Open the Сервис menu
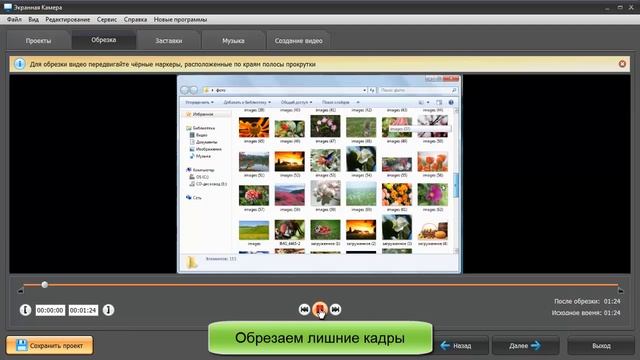This screenshot has height=360, width=640. click(107, 20)
